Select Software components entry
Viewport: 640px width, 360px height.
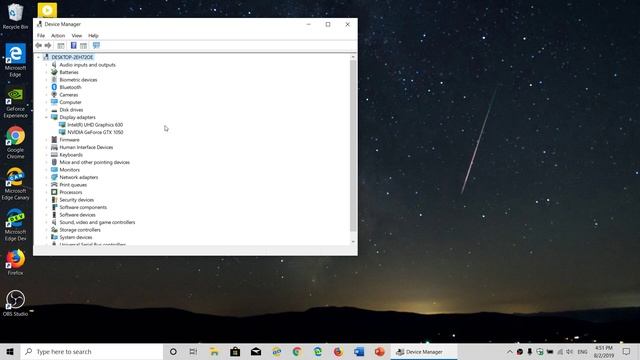(83, 207)
